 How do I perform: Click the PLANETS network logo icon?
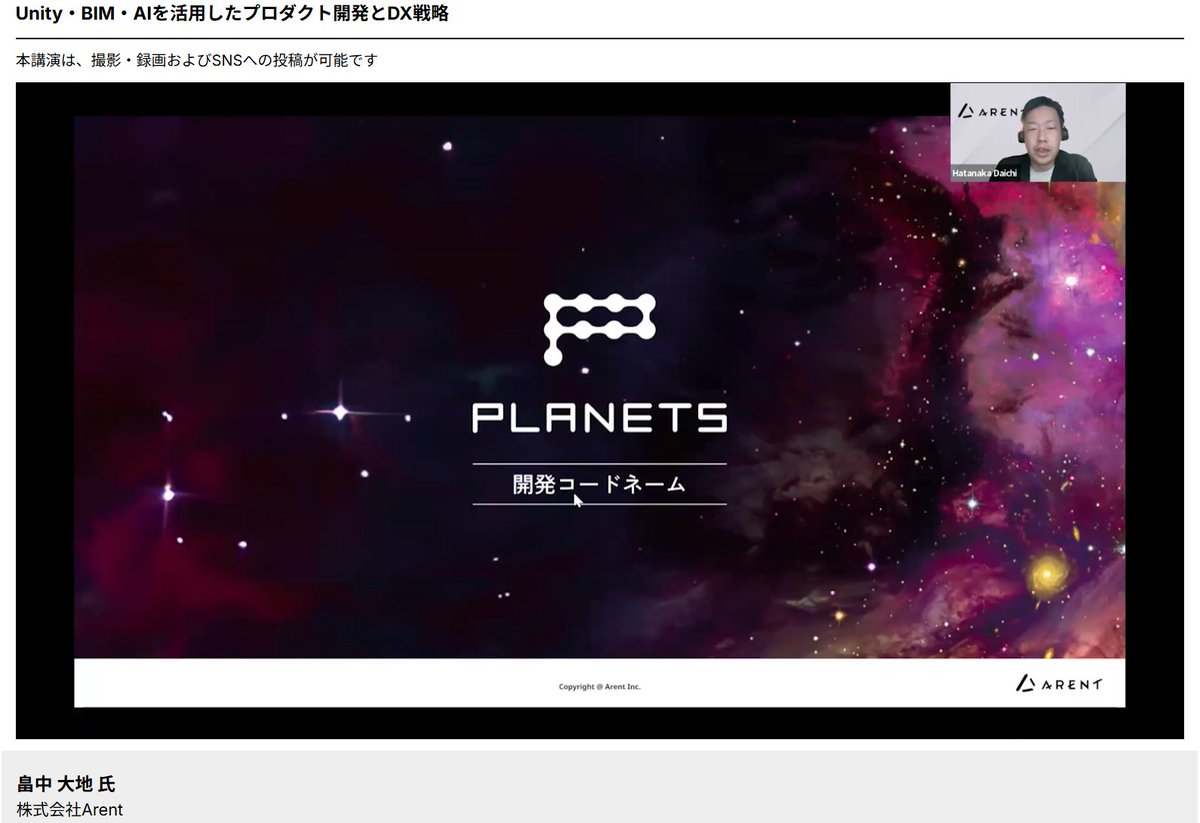[598, 328]
